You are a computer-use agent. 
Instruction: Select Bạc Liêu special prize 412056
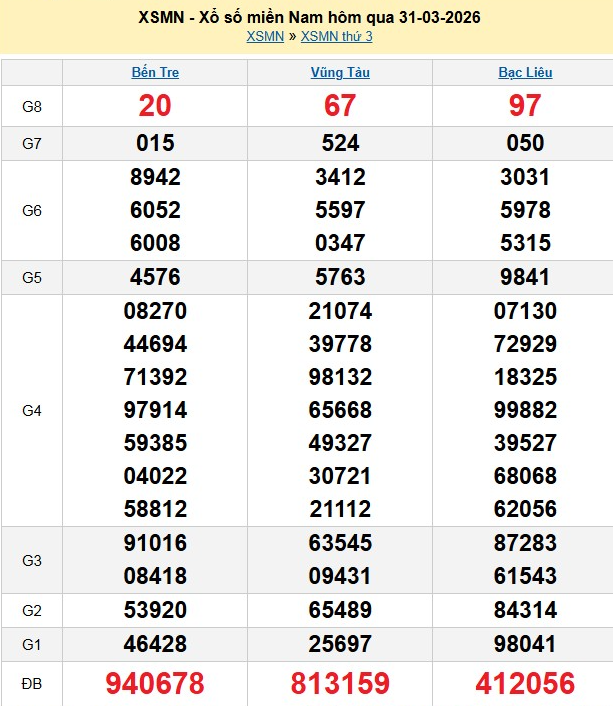point(525,683)
